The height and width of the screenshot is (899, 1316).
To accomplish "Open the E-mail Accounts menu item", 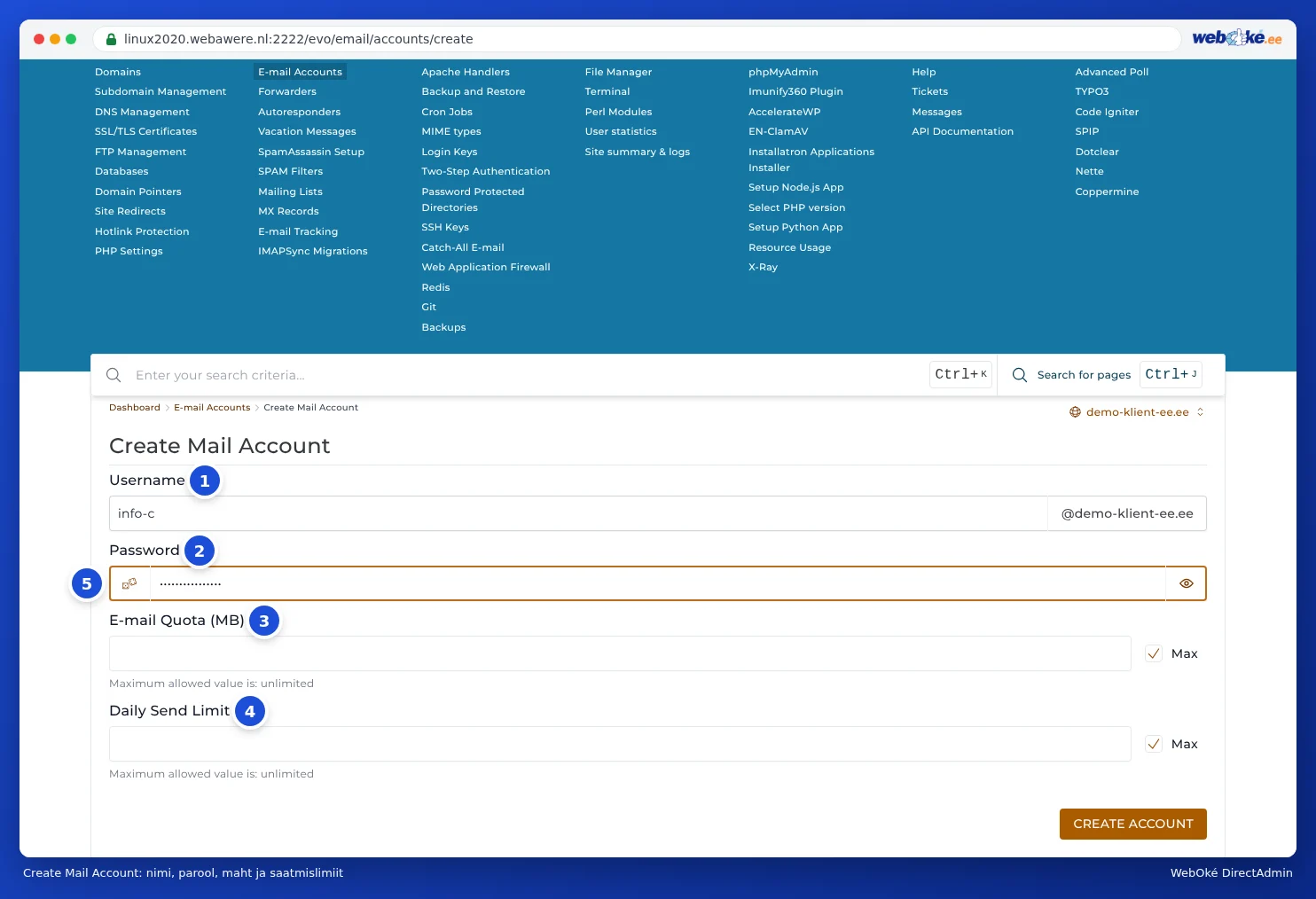I will 300,72.
